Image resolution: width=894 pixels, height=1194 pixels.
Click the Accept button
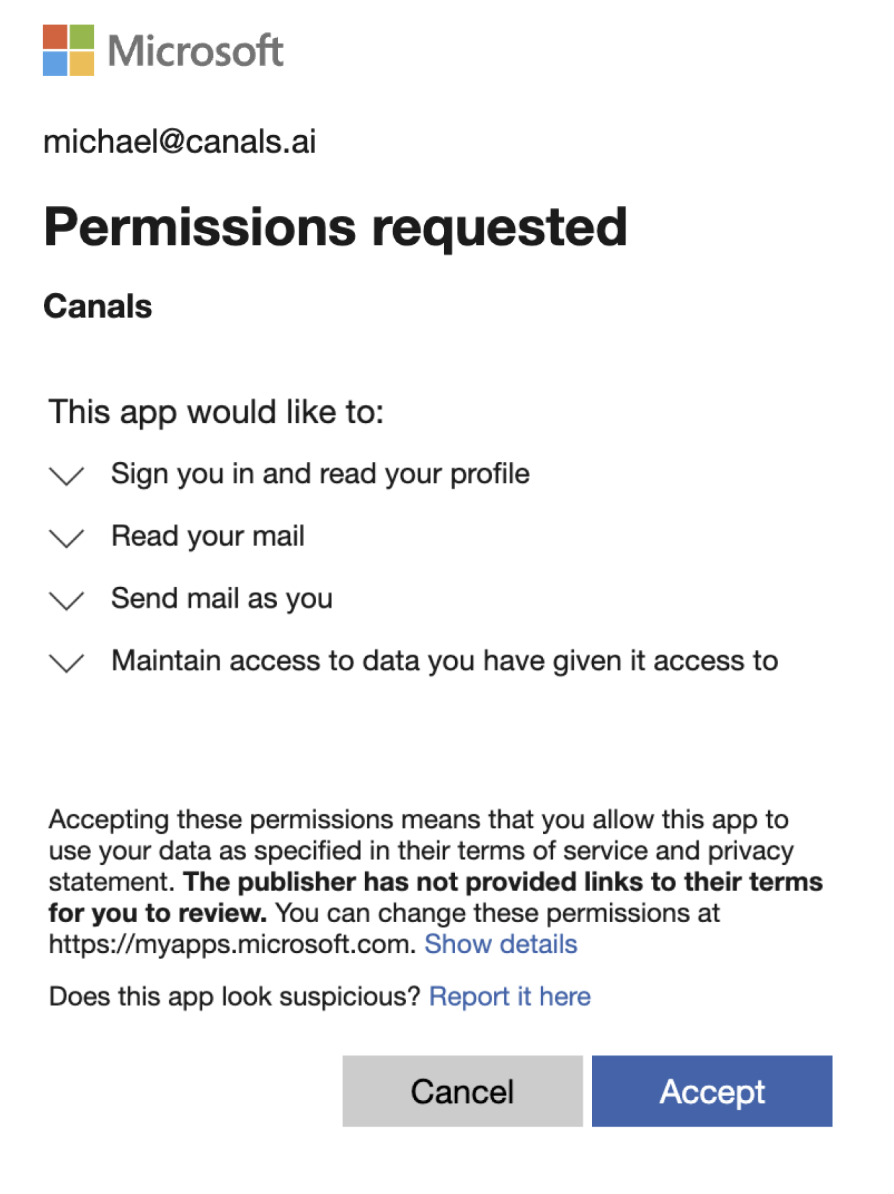pos(712,1091)
